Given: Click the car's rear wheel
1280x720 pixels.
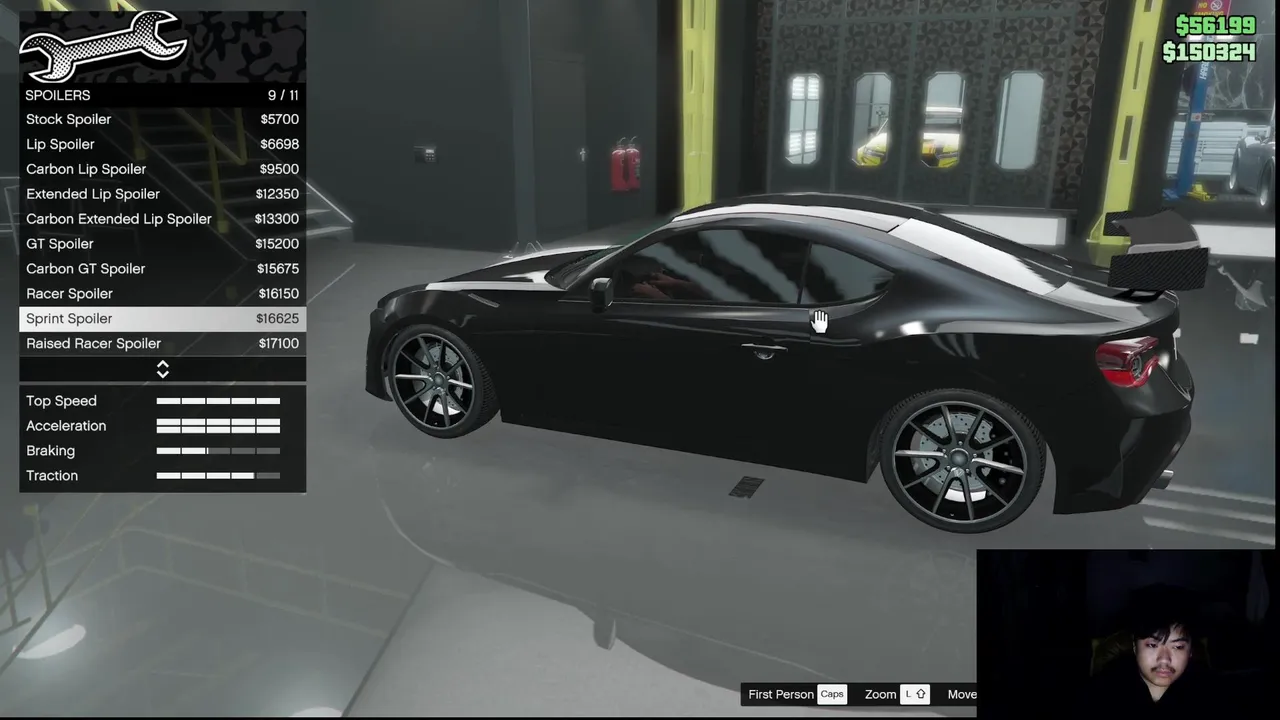Looking at the screenshot, I should (x=960, y=461).
